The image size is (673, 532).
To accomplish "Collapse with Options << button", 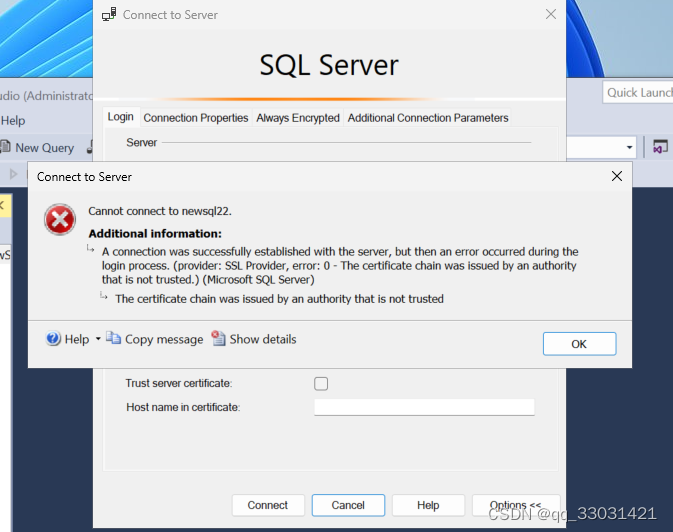I will click(515, 505).
